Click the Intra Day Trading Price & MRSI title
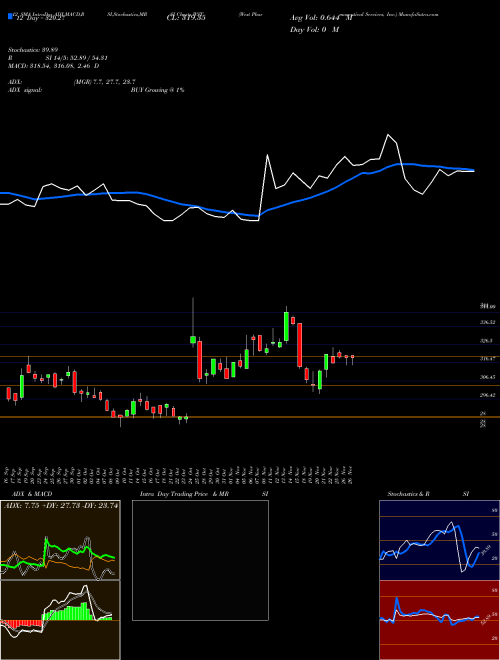 click(x=204, y=494)
